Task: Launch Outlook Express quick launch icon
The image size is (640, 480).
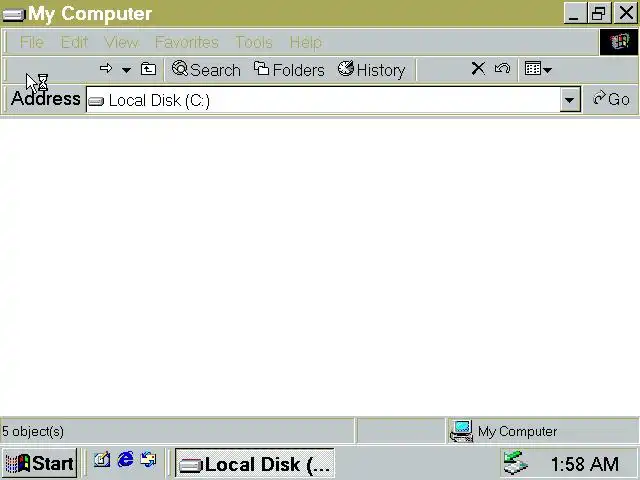Action: [148, 459]
